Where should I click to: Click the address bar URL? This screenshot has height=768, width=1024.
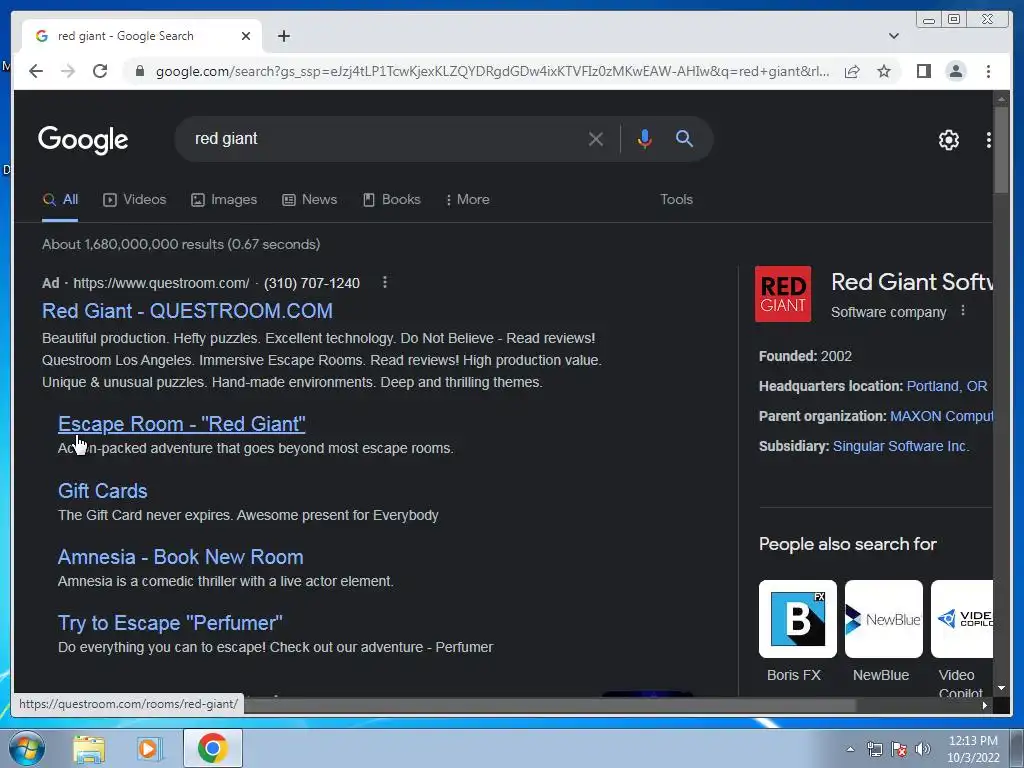coord(492,71)
